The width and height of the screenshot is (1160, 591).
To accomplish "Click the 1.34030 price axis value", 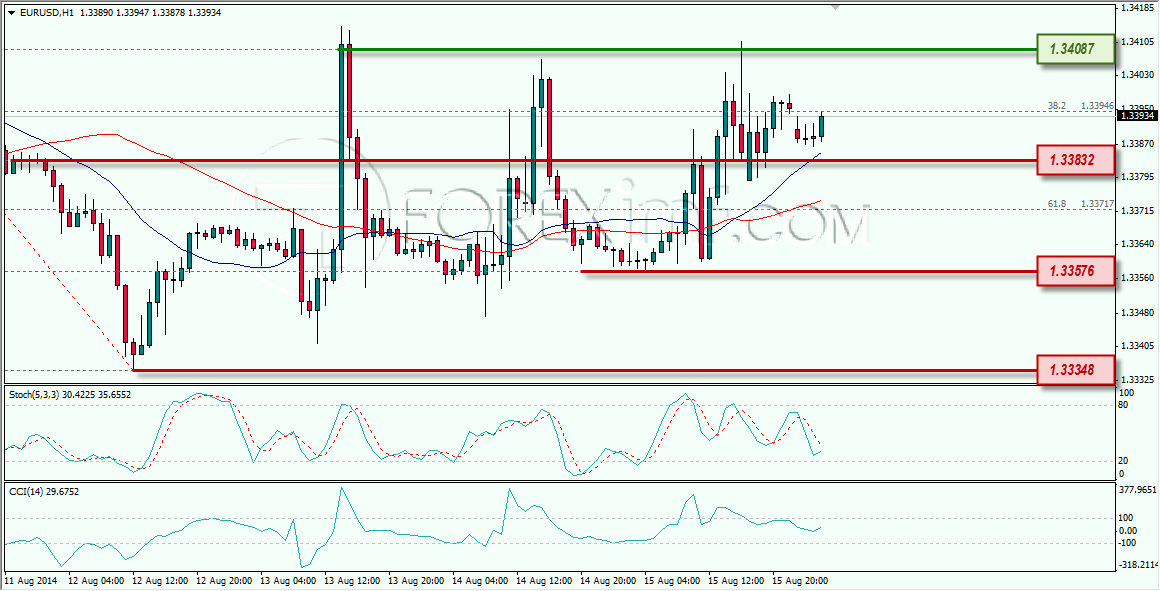I will pos(1138,75).
